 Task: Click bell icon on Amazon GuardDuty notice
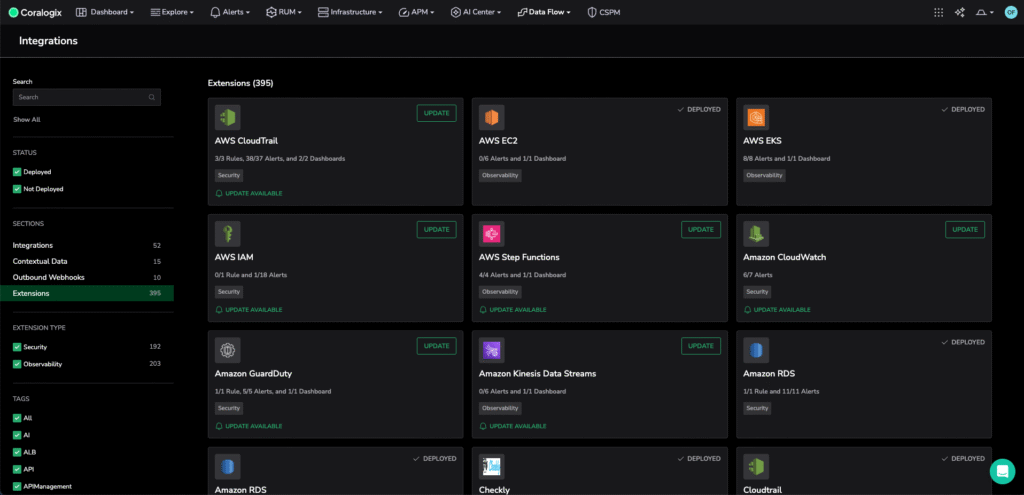(219, 426)
